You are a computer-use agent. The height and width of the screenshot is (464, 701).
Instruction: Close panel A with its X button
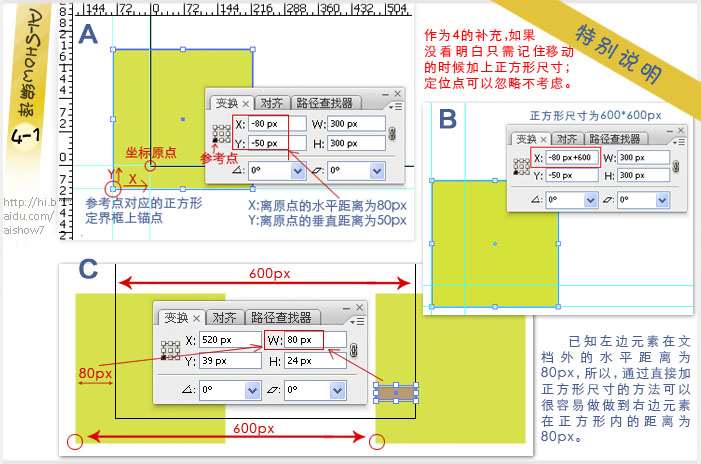(397, 94)
